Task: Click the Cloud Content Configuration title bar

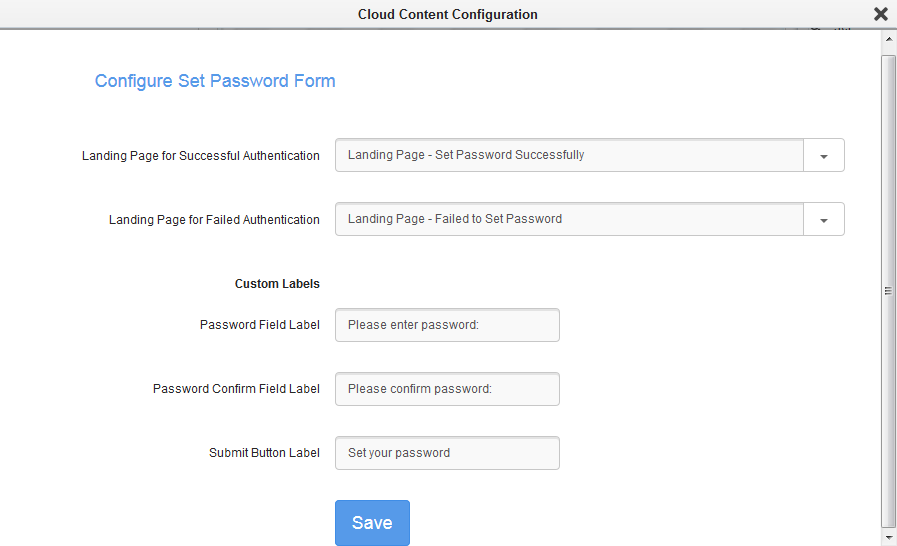Action: (x=447, y=14)
